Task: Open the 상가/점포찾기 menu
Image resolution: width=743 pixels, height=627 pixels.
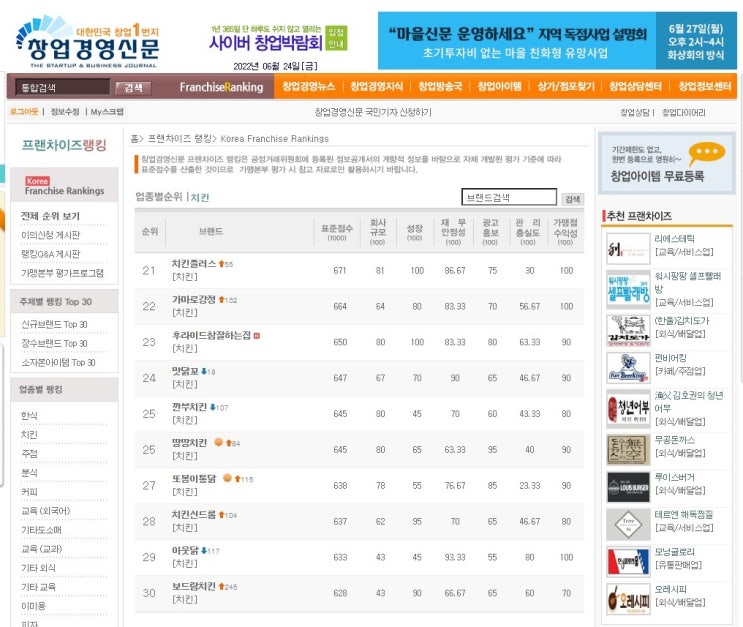Action: tap(566, 86)
